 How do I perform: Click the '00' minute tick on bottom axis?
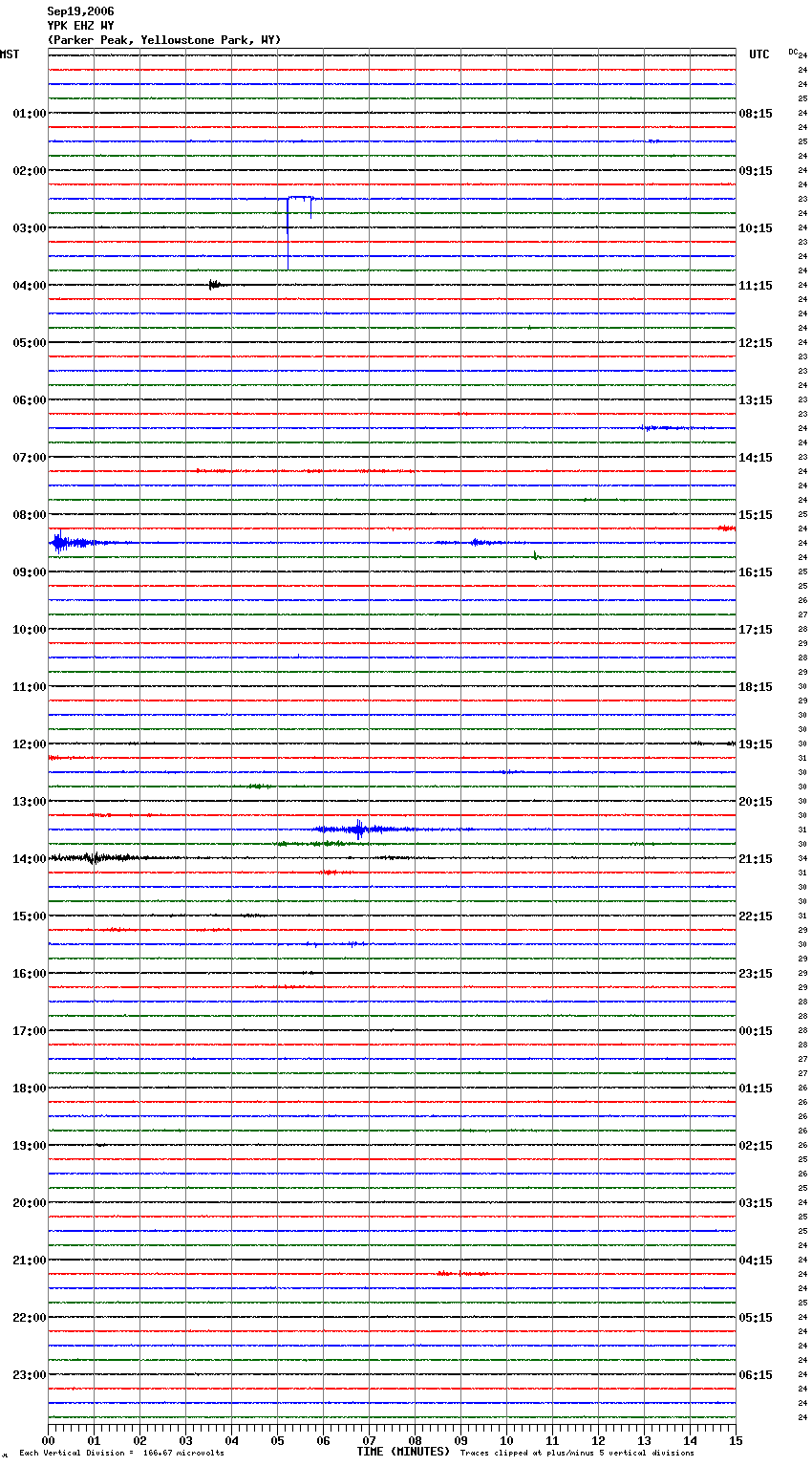point(48,1440)
